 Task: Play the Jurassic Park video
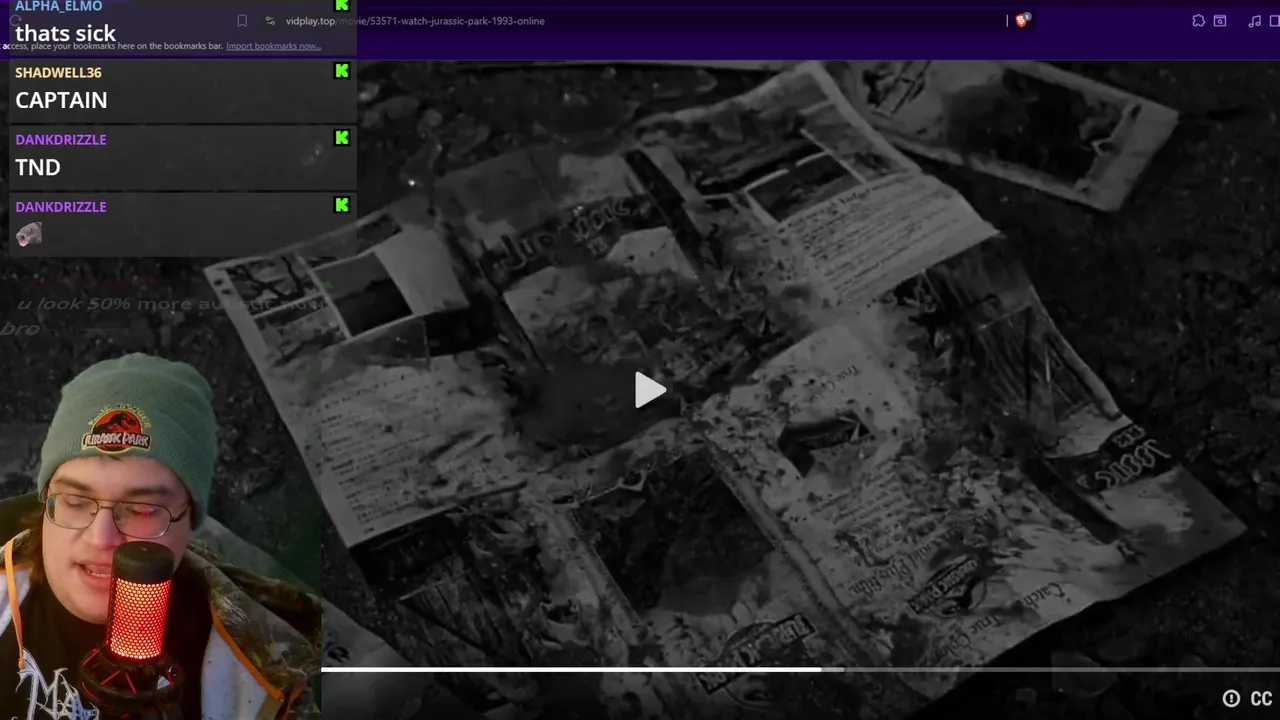tap(650, 390)
